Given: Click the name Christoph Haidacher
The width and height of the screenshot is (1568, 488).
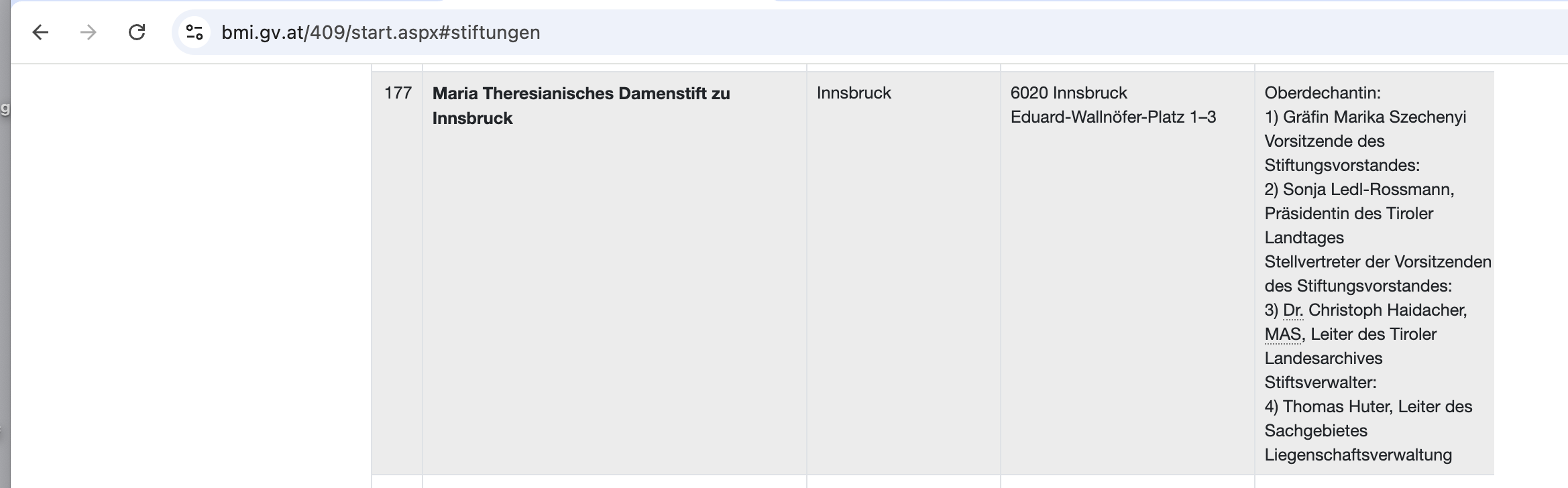Looking at the screenshot, I should click(1386, 310).
